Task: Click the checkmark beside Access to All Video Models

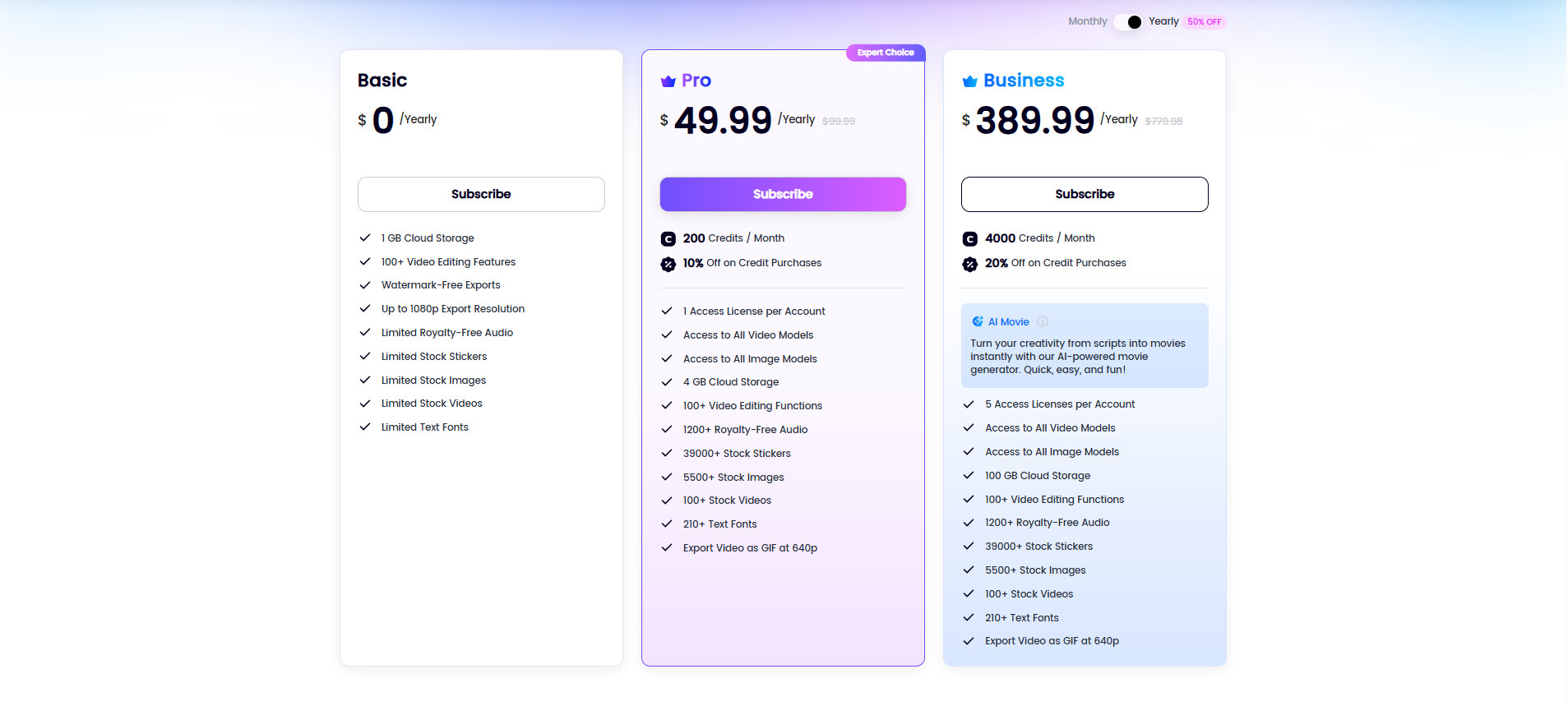Action: pos(667,335)
